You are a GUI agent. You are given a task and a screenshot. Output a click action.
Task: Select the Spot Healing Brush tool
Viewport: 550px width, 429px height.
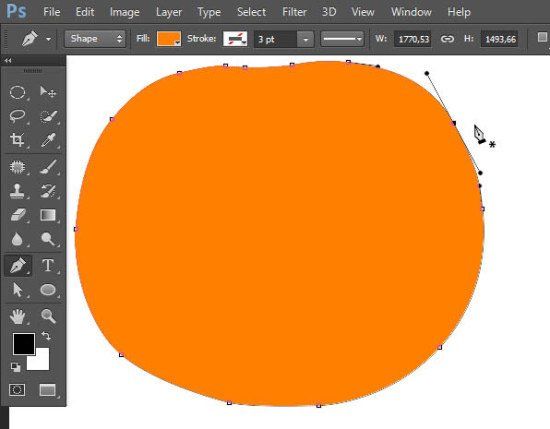point(18,167)
